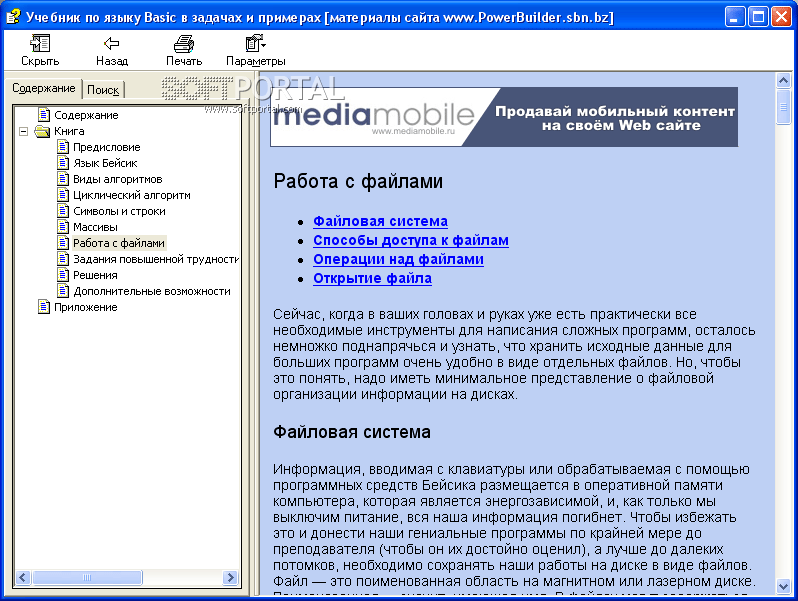This screenshot has height=601, width=798.
Task: Open Задания повышенной трудности chapter
Action: click(x=156, y=259)
